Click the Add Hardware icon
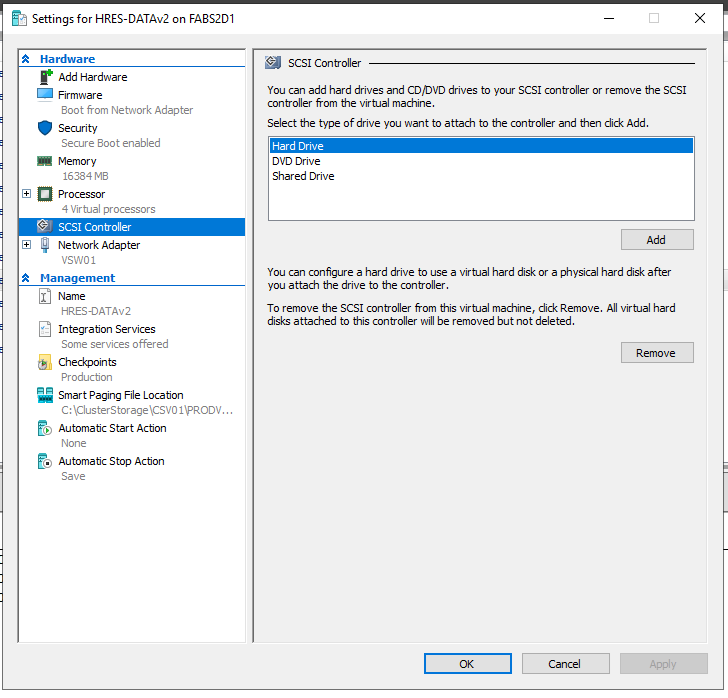 tap(45, 77)
